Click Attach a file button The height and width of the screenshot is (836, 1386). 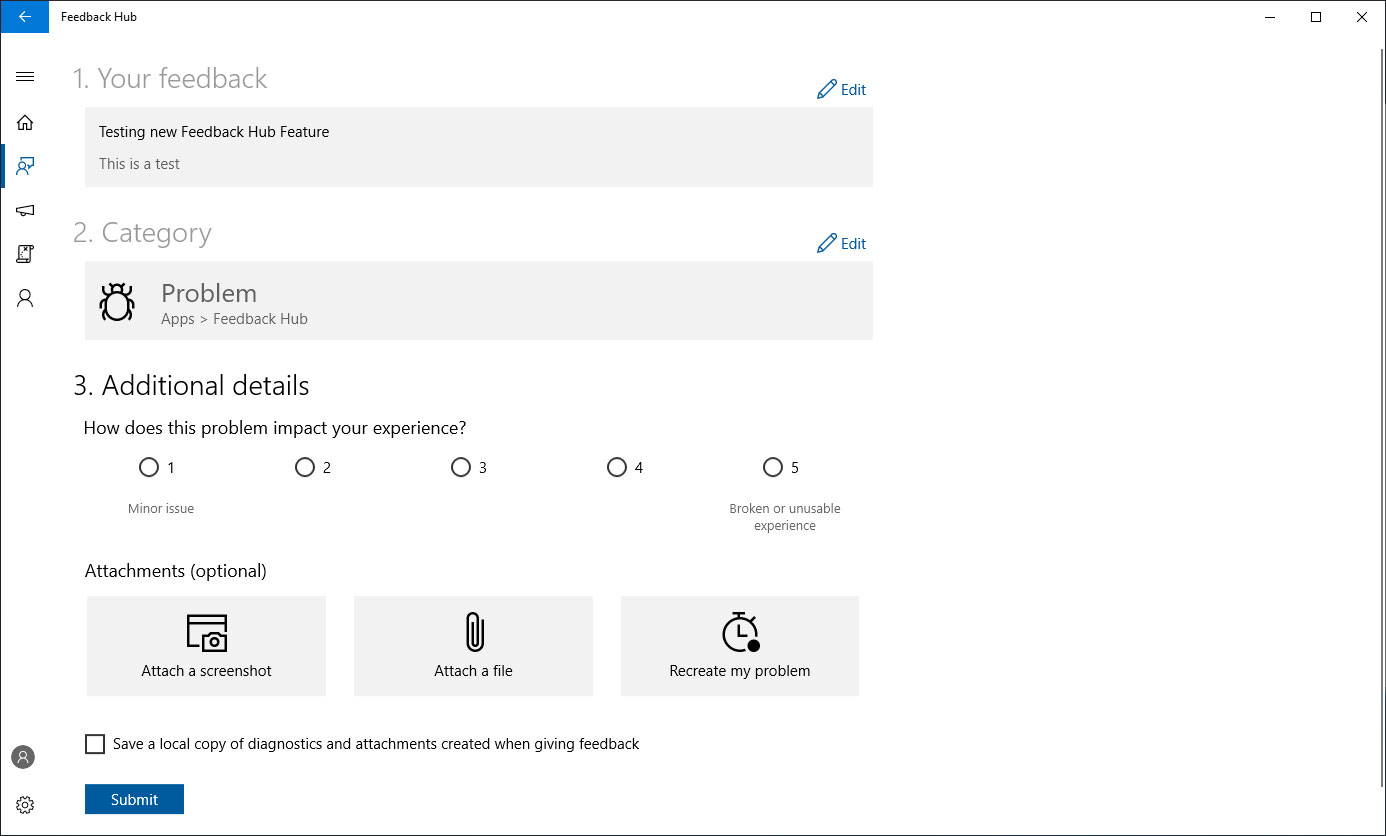tap(473, 646)
